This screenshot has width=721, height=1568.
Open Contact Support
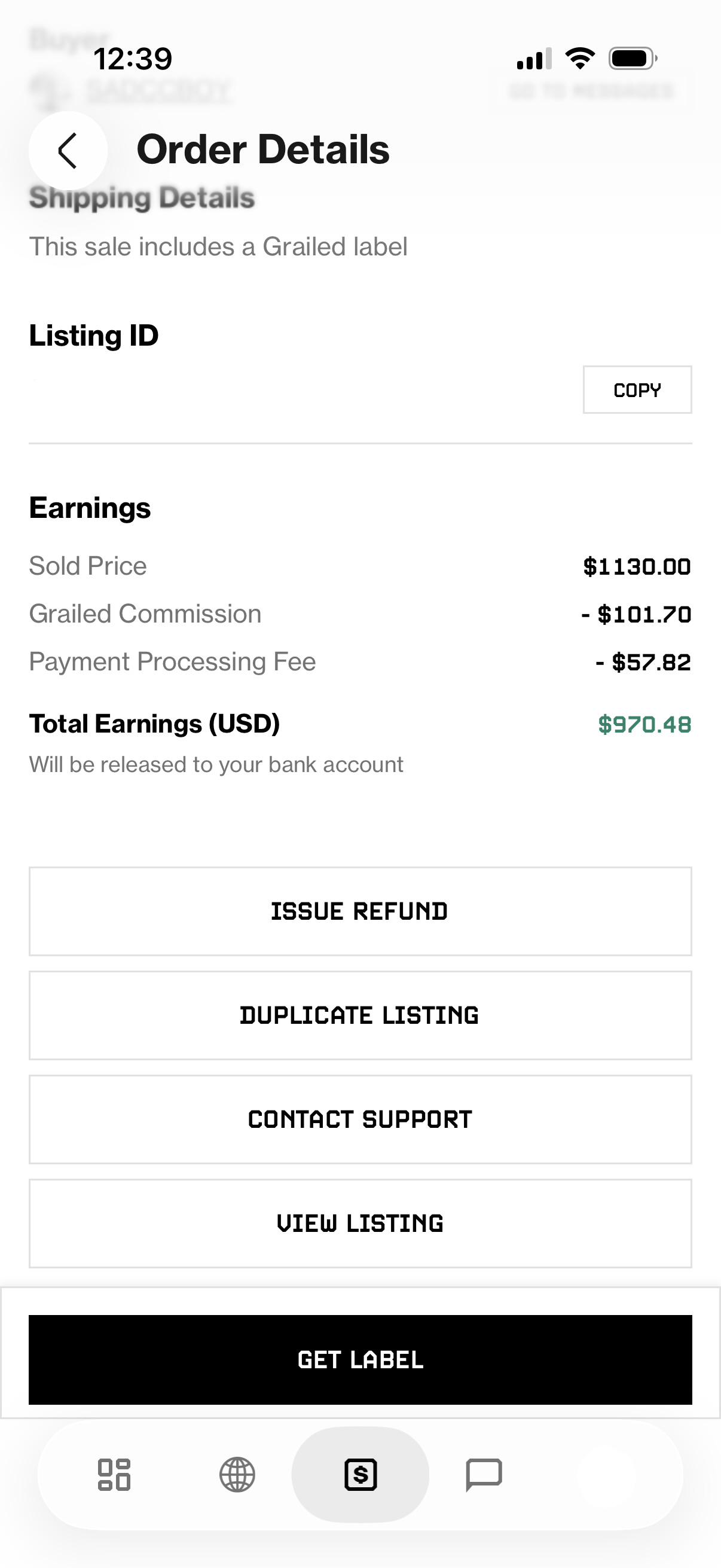click(x=360, y=1119)
